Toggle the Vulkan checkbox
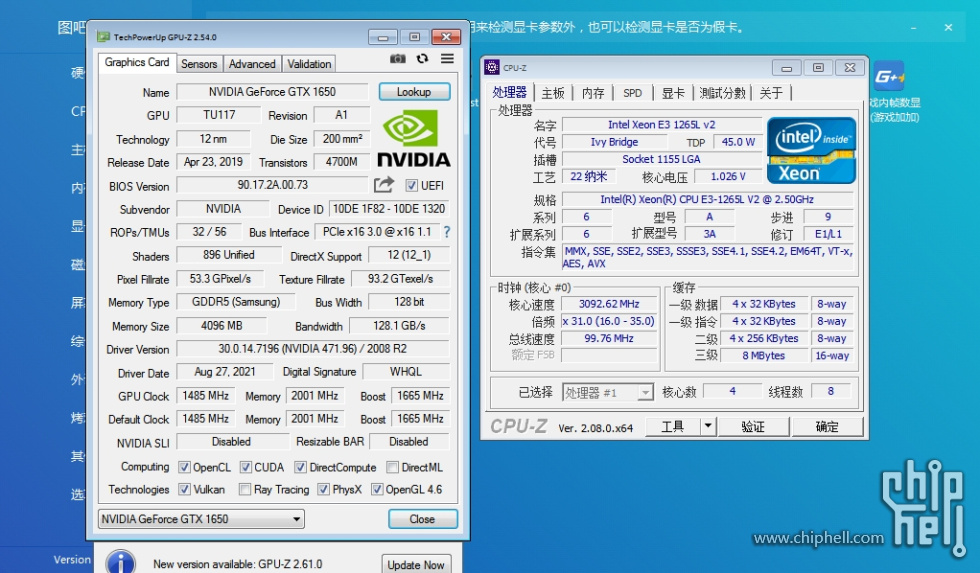 (184, 489)
